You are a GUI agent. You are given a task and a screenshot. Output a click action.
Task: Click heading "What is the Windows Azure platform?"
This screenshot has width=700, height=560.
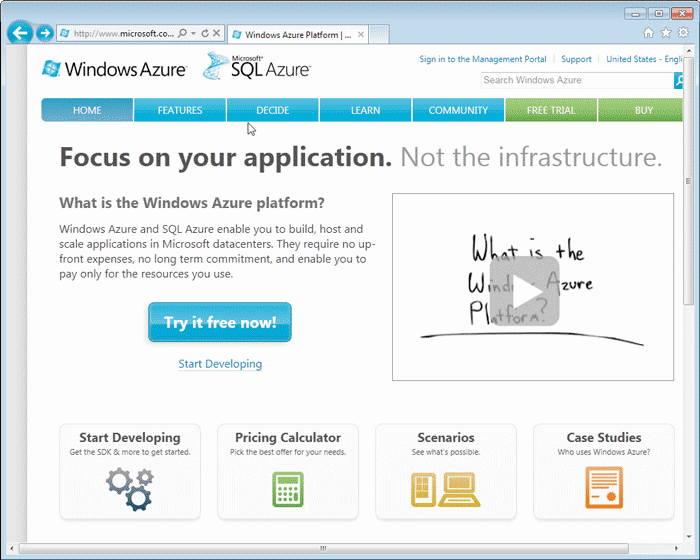point(192,203)
